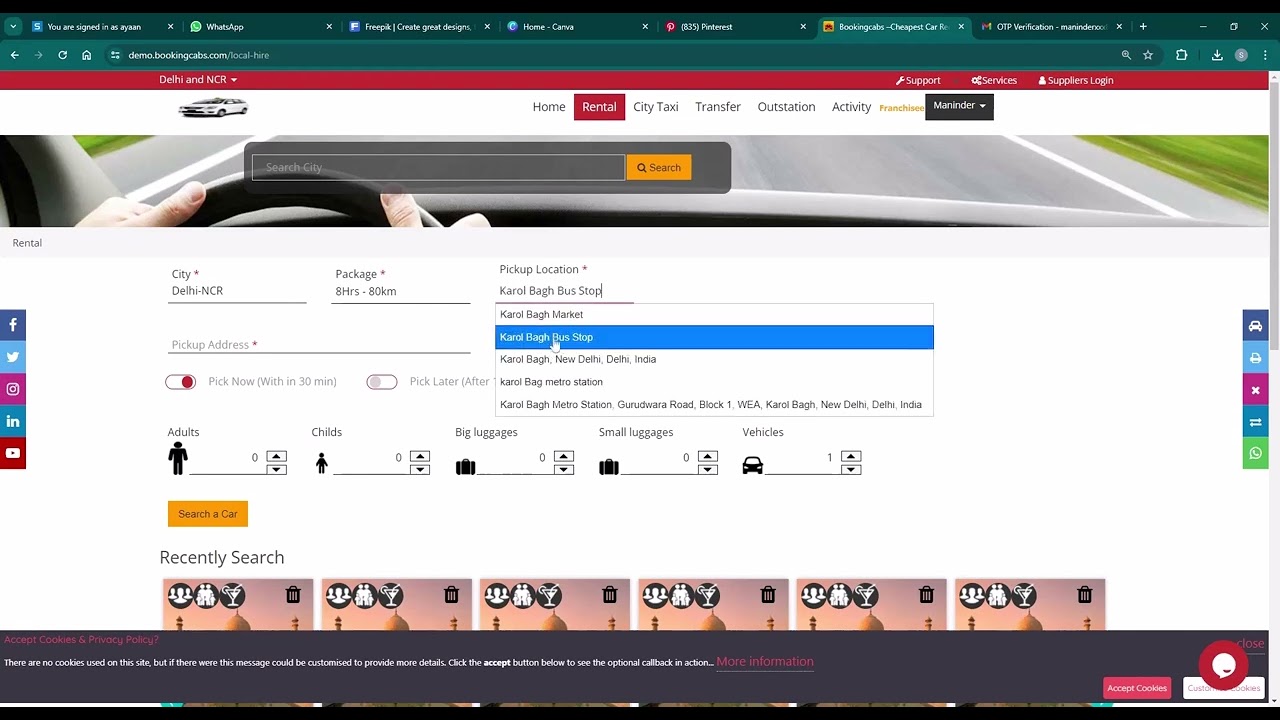
Task: Open the Package 8Hrs - 80km selector
Action: pyautogui.click(x=400, y=291)
